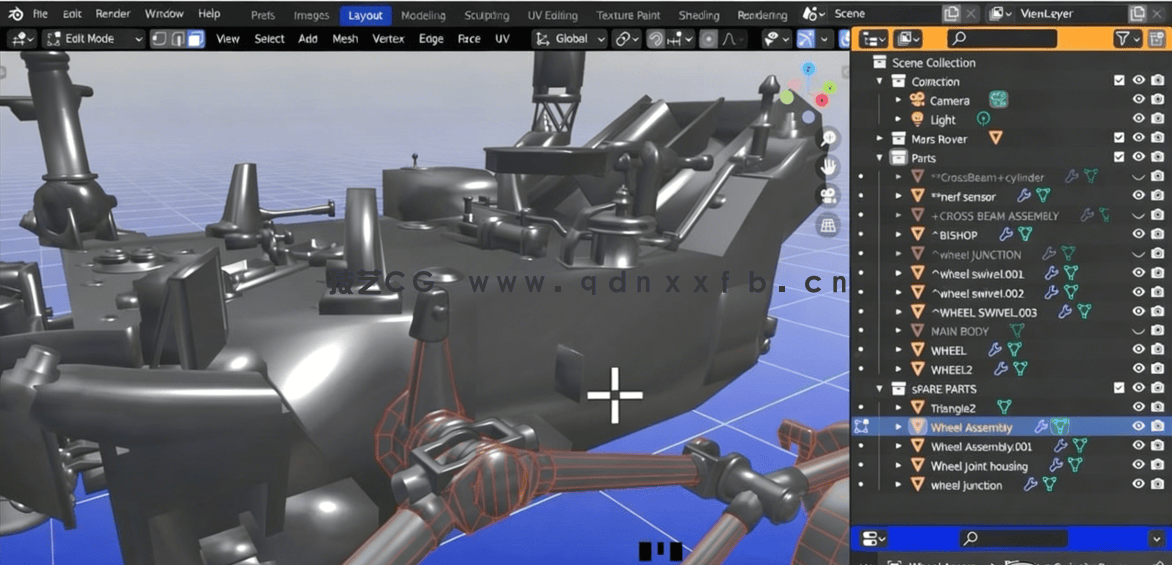
Task: Click wrench icon on Wheel joint housing row
Action: tap(1056, 466)
